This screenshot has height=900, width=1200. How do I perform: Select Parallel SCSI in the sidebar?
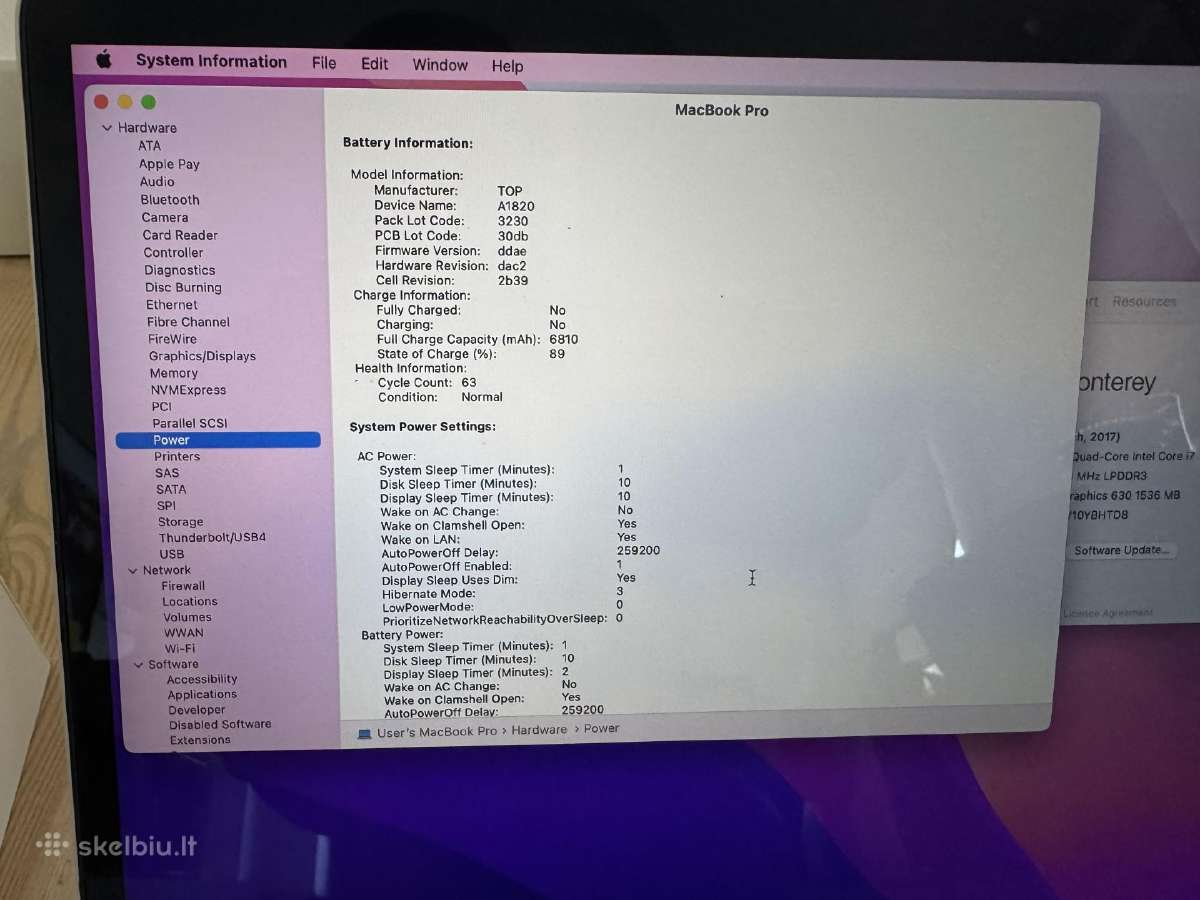[190, 423]
